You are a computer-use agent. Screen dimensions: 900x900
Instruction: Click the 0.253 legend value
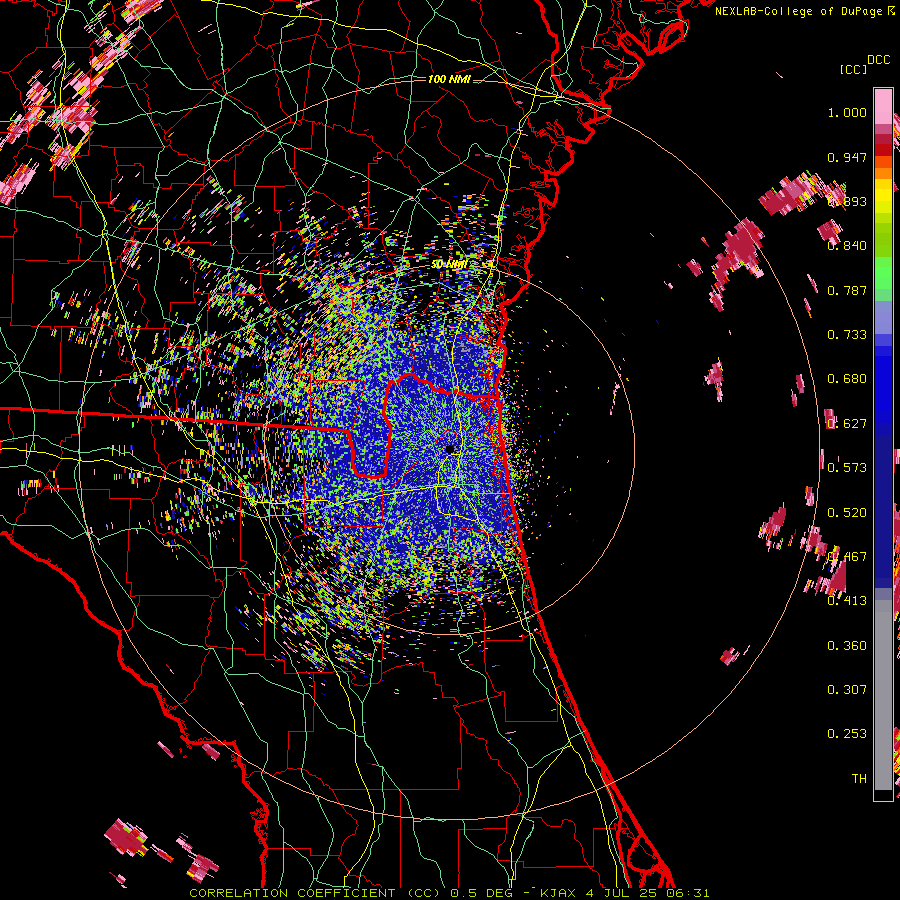[847, 734]
